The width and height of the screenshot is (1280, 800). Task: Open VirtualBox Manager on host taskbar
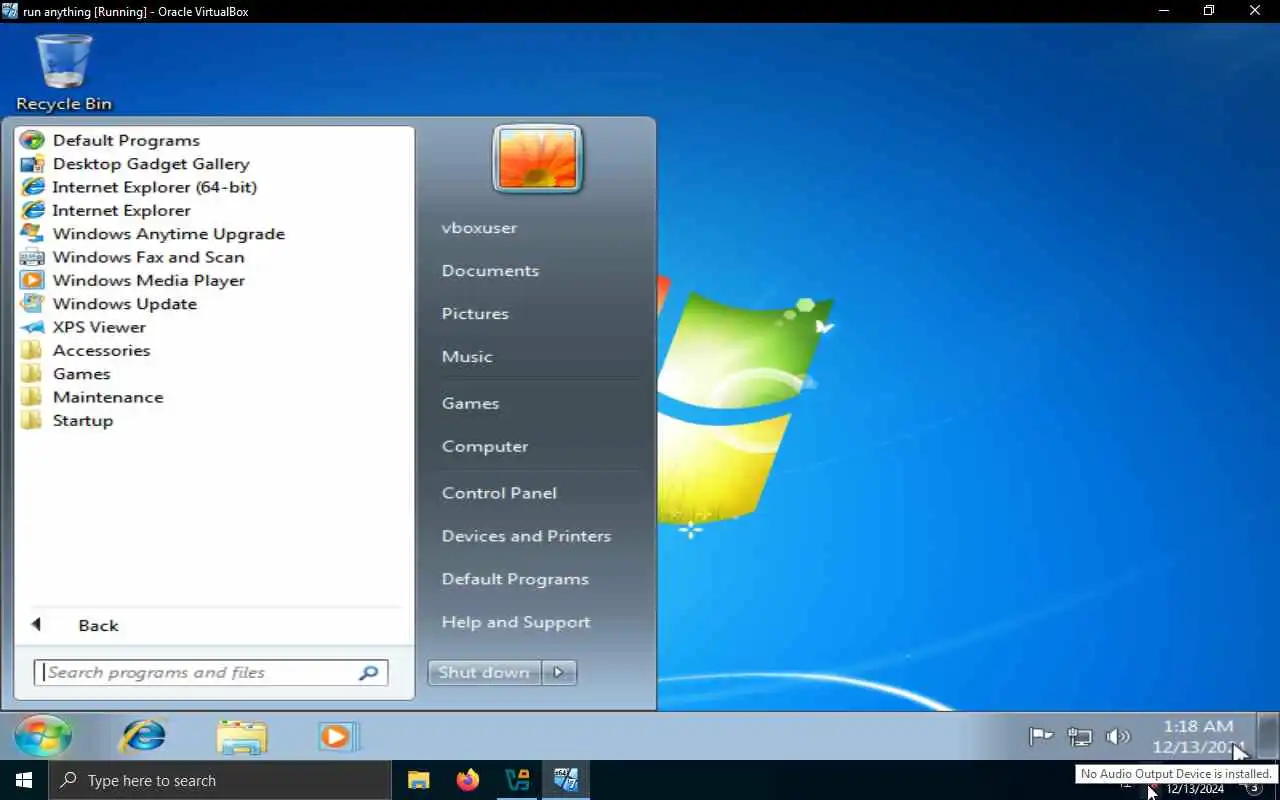click(517, 780)
